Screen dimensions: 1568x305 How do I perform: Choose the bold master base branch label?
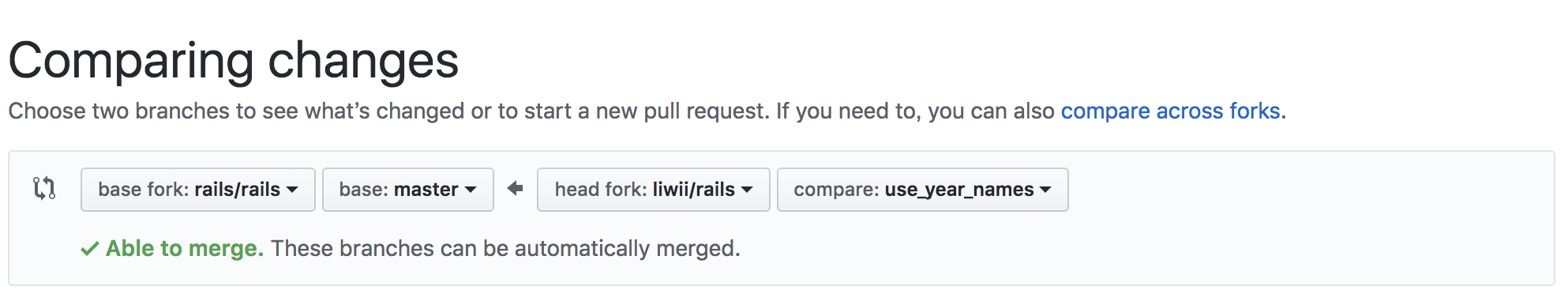click(426, 190)
